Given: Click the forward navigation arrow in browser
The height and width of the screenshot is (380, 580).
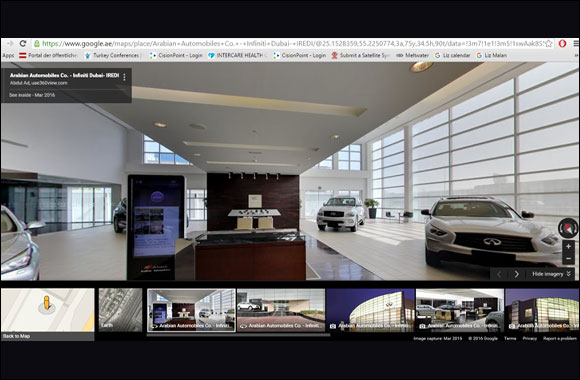Looking at the screenshot, I should coord(10,44).
